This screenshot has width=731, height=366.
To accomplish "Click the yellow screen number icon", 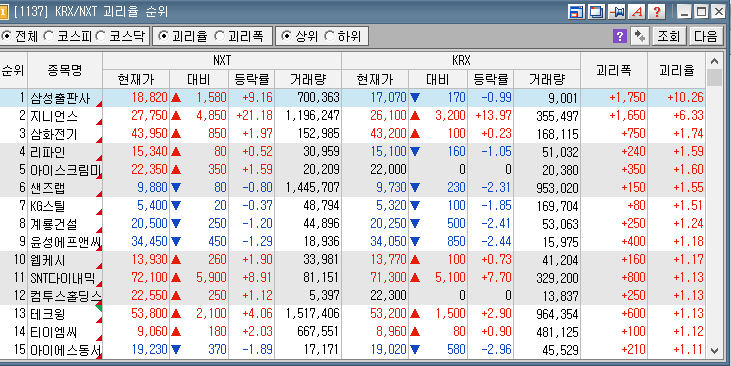I will [4, 12].
